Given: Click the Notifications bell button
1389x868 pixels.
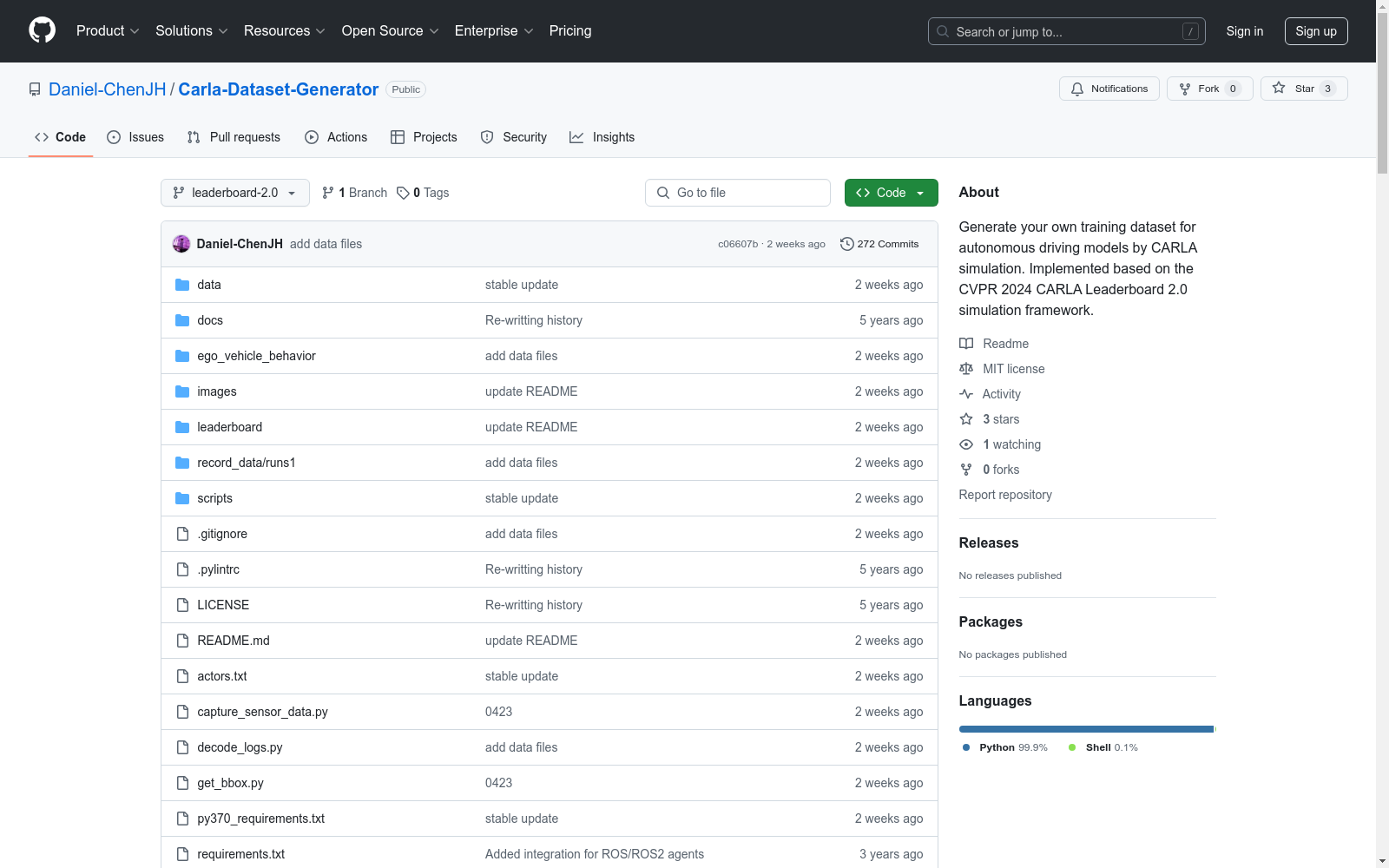Looking at the screenshot, I should (1109, 89).
